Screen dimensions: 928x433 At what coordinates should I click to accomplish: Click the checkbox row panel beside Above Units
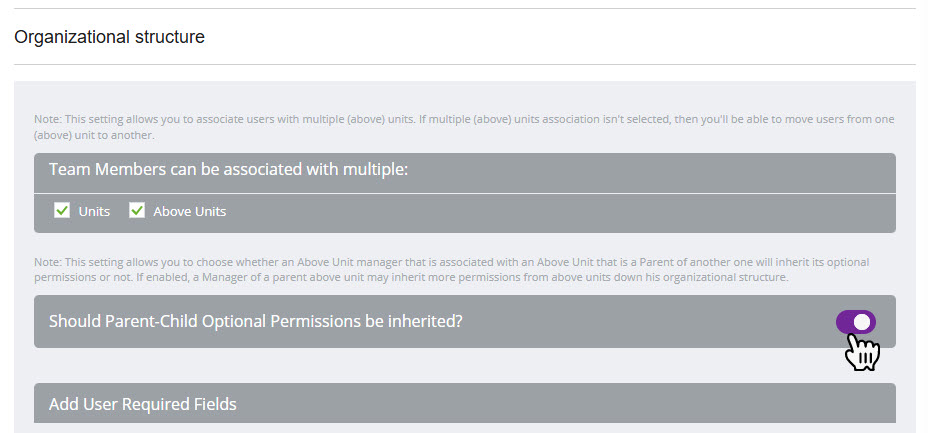pos(560,212)
